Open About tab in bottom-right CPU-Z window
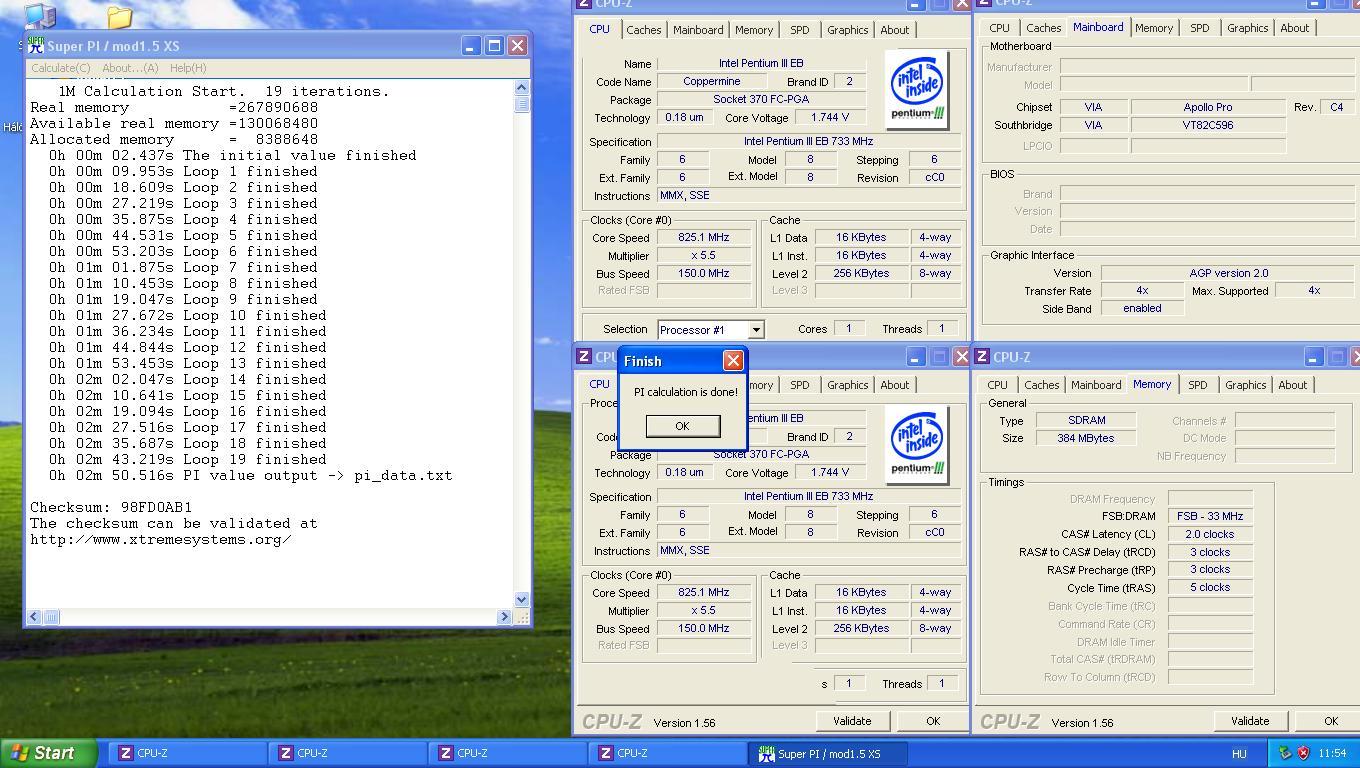Viewport: 1360px width, 768px height. point(1293,385)
